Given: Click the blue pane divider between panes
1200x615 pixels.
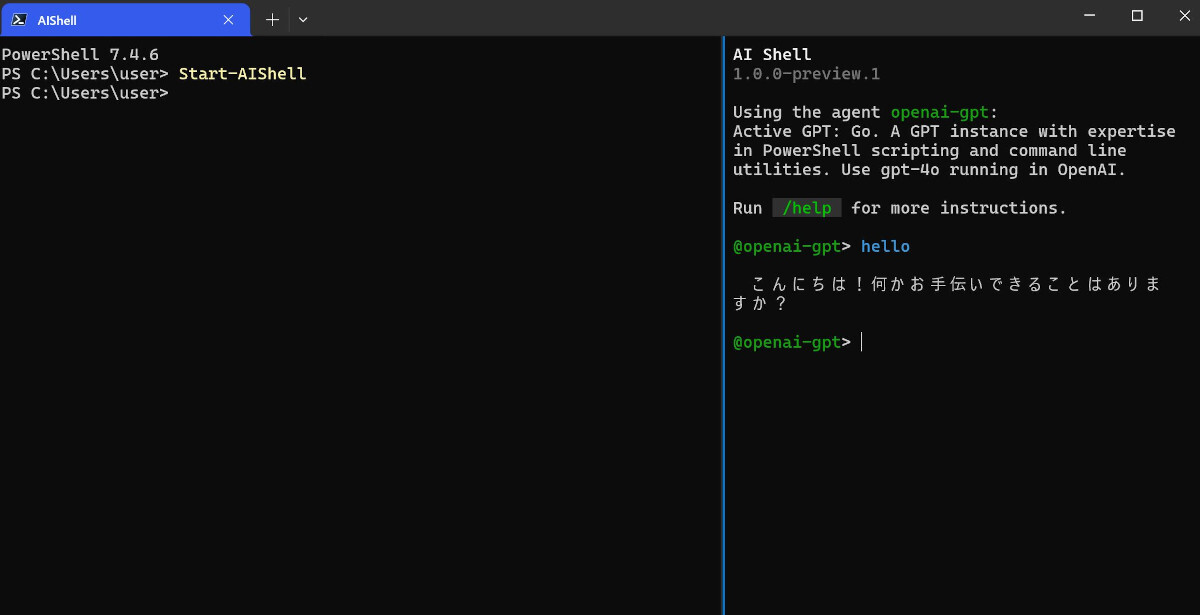Looking at the screenshot, I should pyautogui.click(x=722, y=325).
